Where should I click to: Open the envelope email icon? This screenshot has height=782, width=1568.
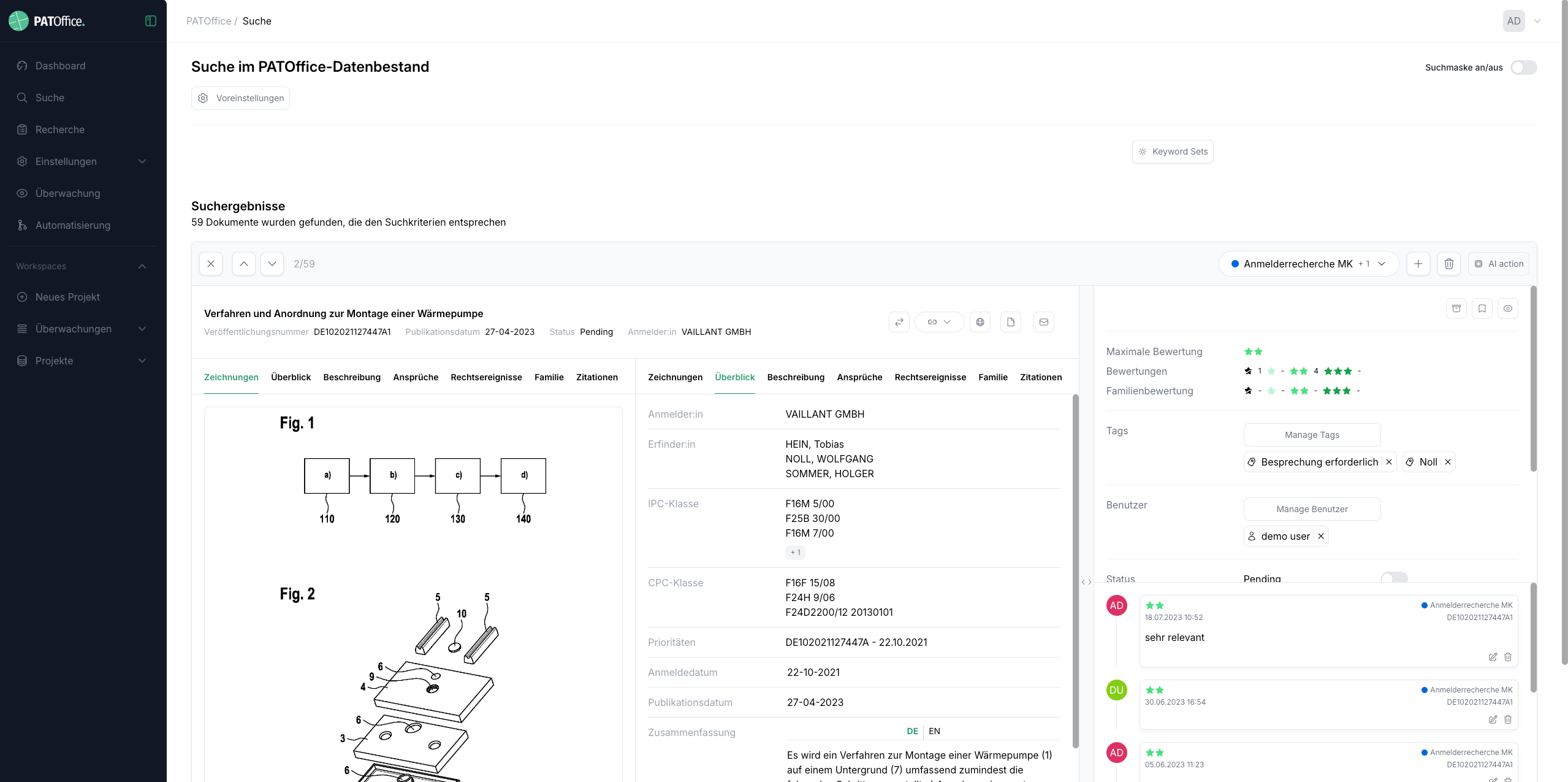click(x=1043, y=322)
